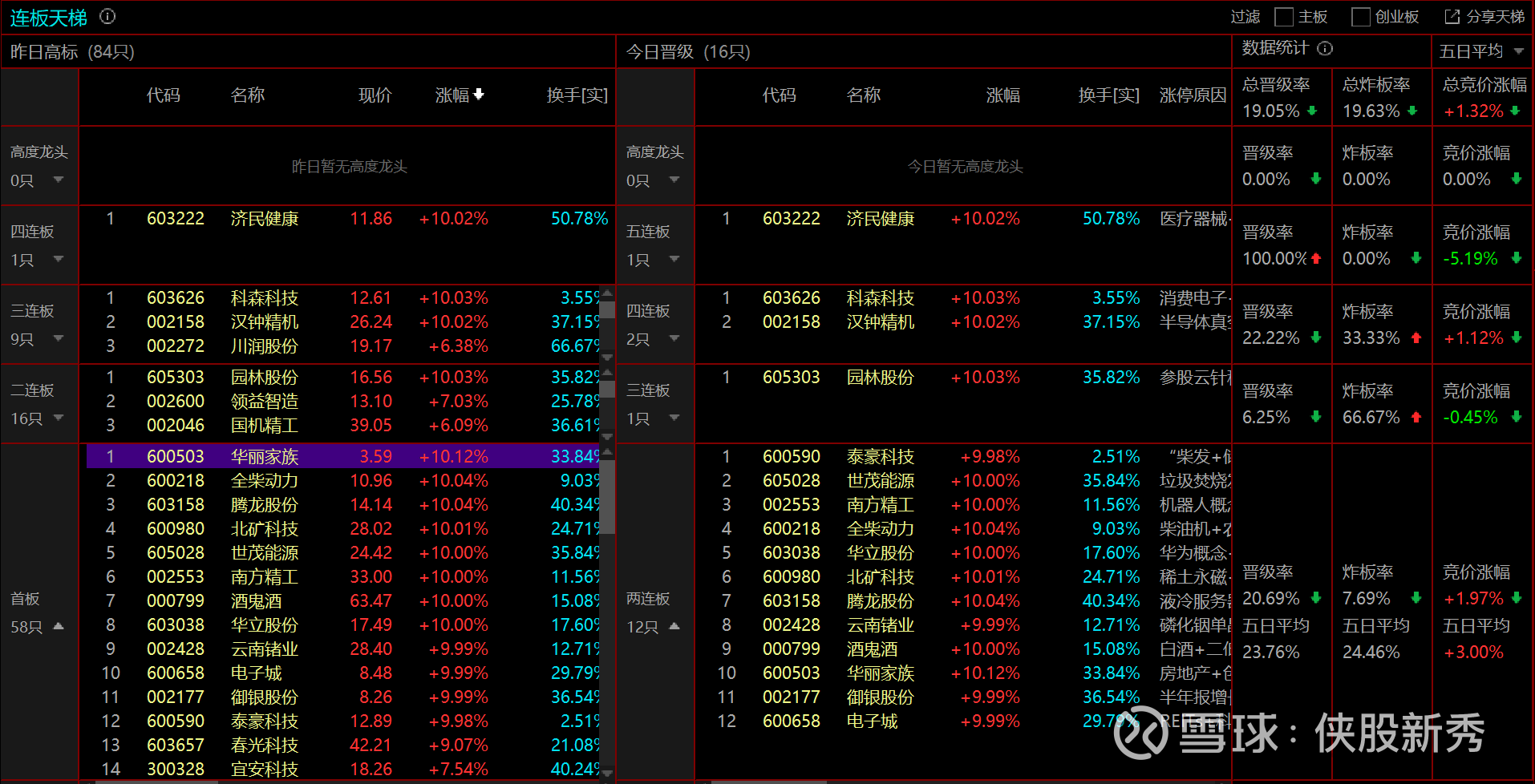Select 002600 领益智造 row

point(343,402)
